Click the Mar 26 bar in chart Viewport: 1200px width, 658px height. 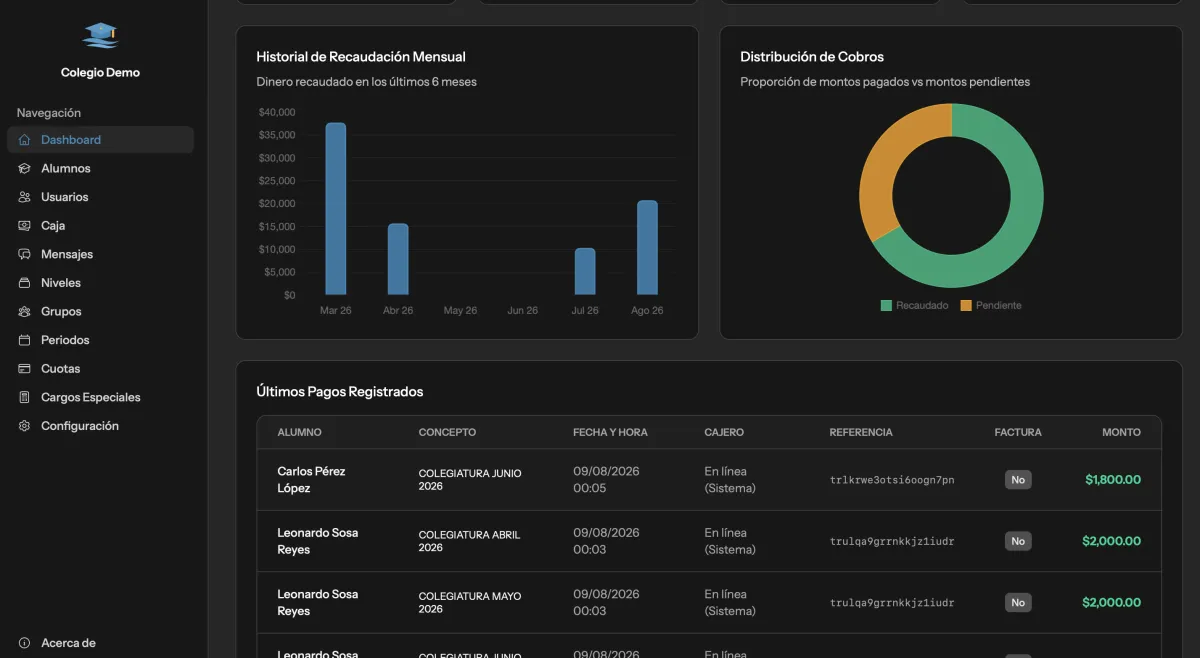click(x=336, y=209)
